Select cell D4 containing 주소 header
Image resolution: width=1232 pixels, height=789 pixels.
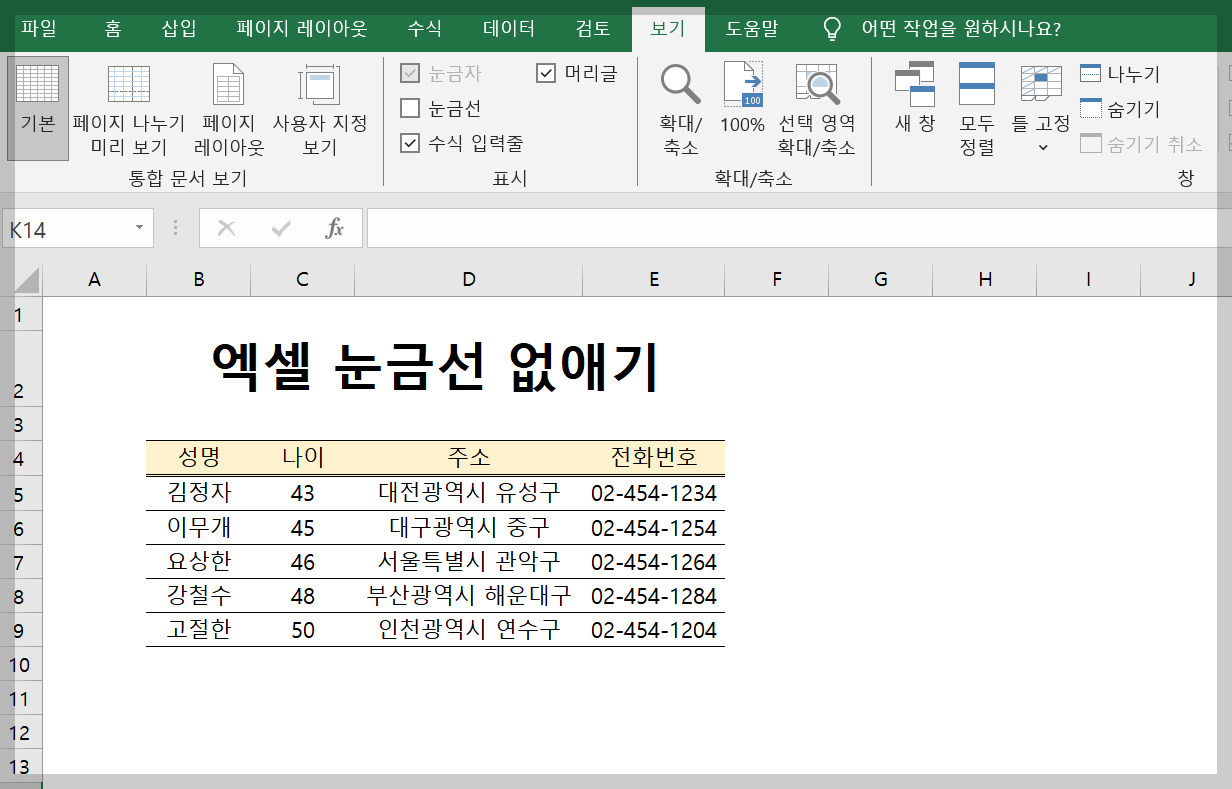point(468,458)
